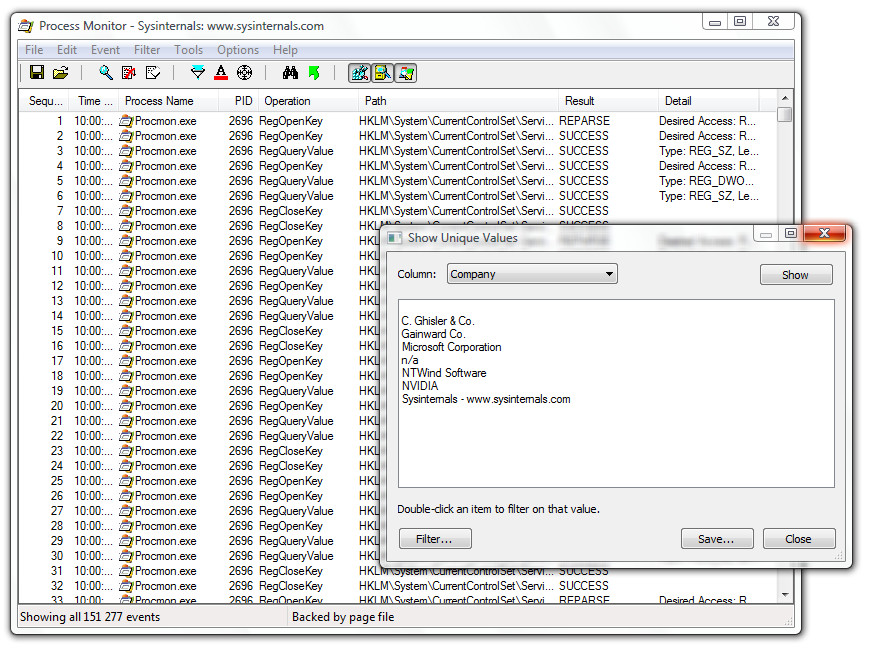Click scroll-up arrow of event list

pyautogui.click(x=785, y=98)
